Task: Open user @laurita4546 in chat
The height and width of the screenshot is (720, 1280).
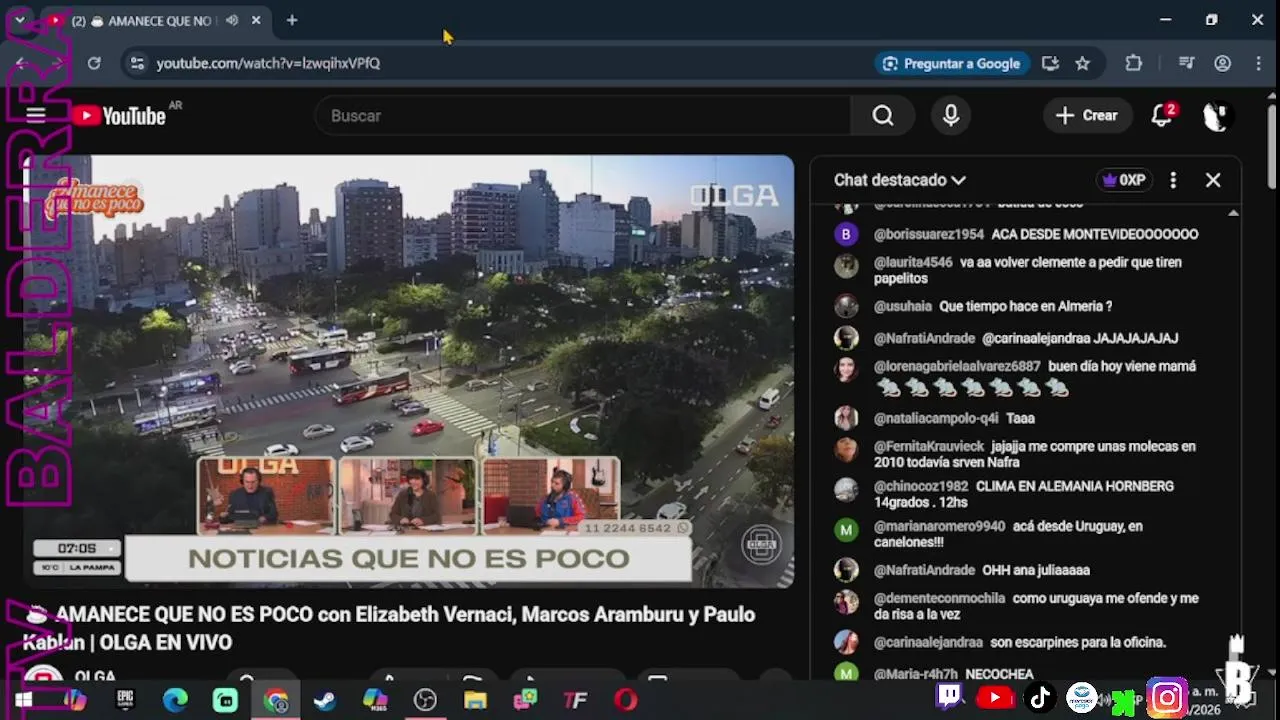Action: [x=913, y=262]
